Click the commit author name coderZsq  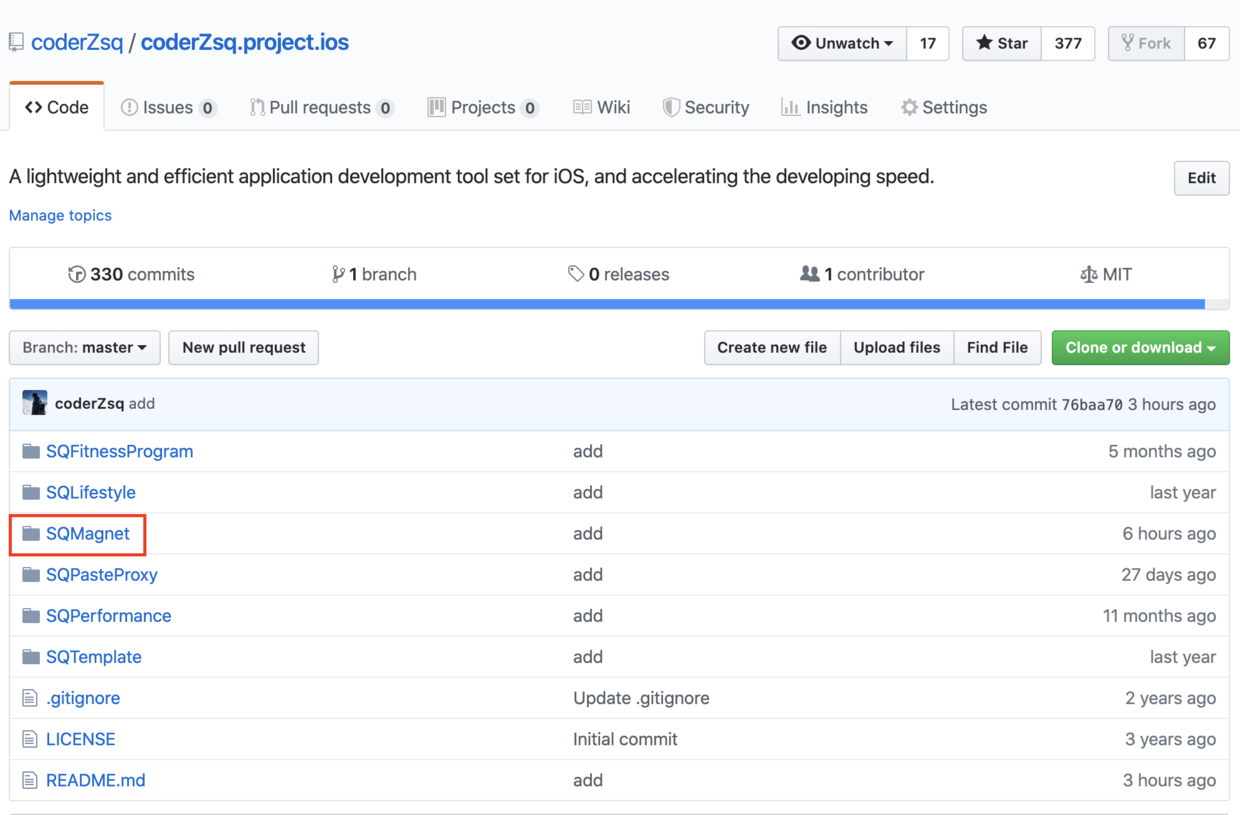click(x=90, y=403)
